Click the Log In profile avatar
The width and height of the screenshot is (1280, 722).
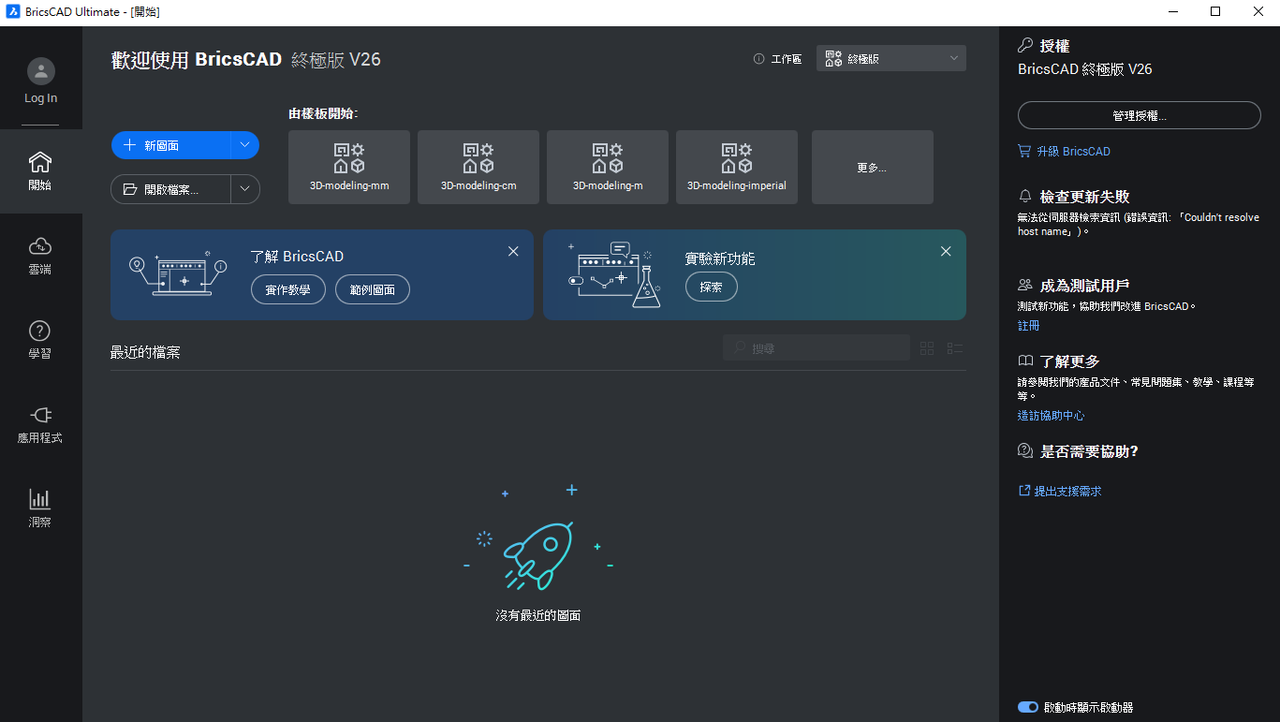click(41, 71)
